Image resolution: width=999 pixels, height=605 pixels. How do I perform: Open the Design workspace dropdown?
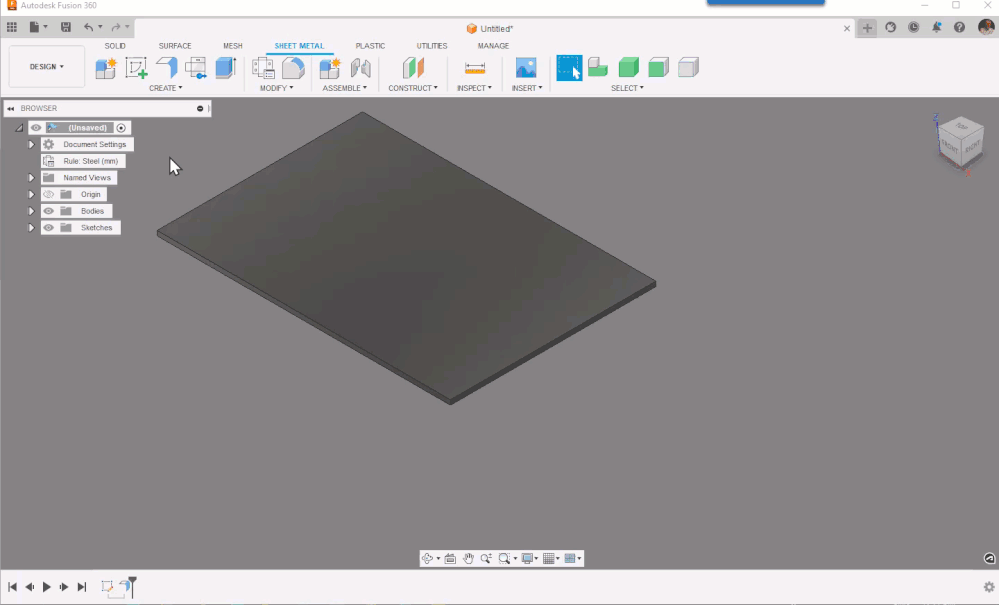pos(47,67)
